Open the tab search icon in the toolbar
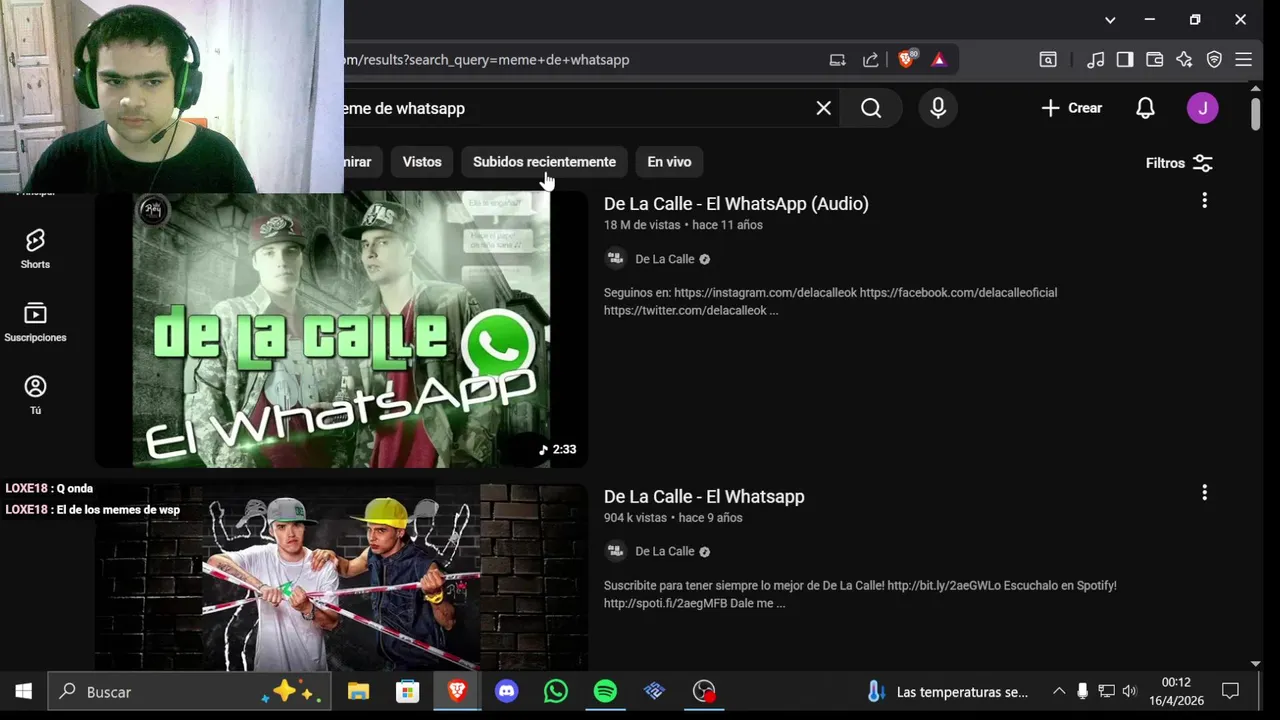Viewport: 1280px width, 720px height. click(1048, 60)
